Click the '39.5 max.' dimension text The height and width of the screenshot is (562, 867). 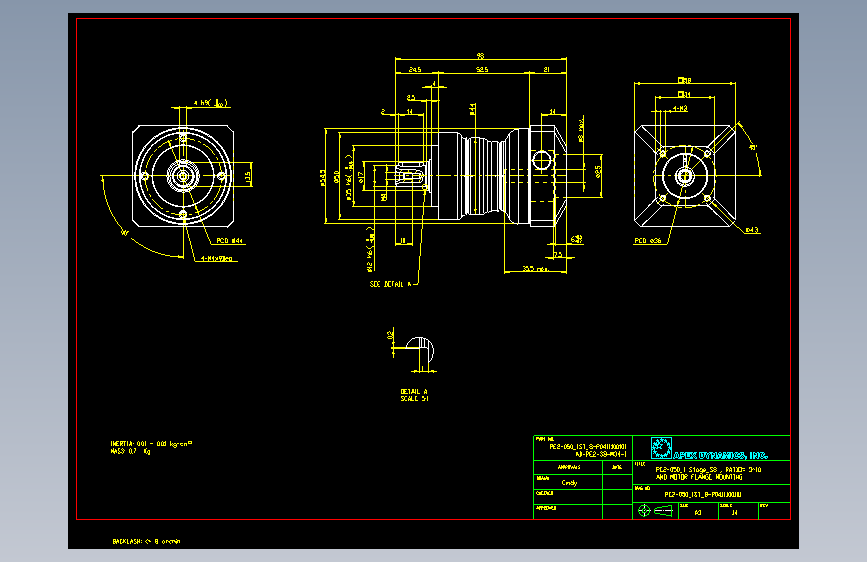click(x=535, y=269)
